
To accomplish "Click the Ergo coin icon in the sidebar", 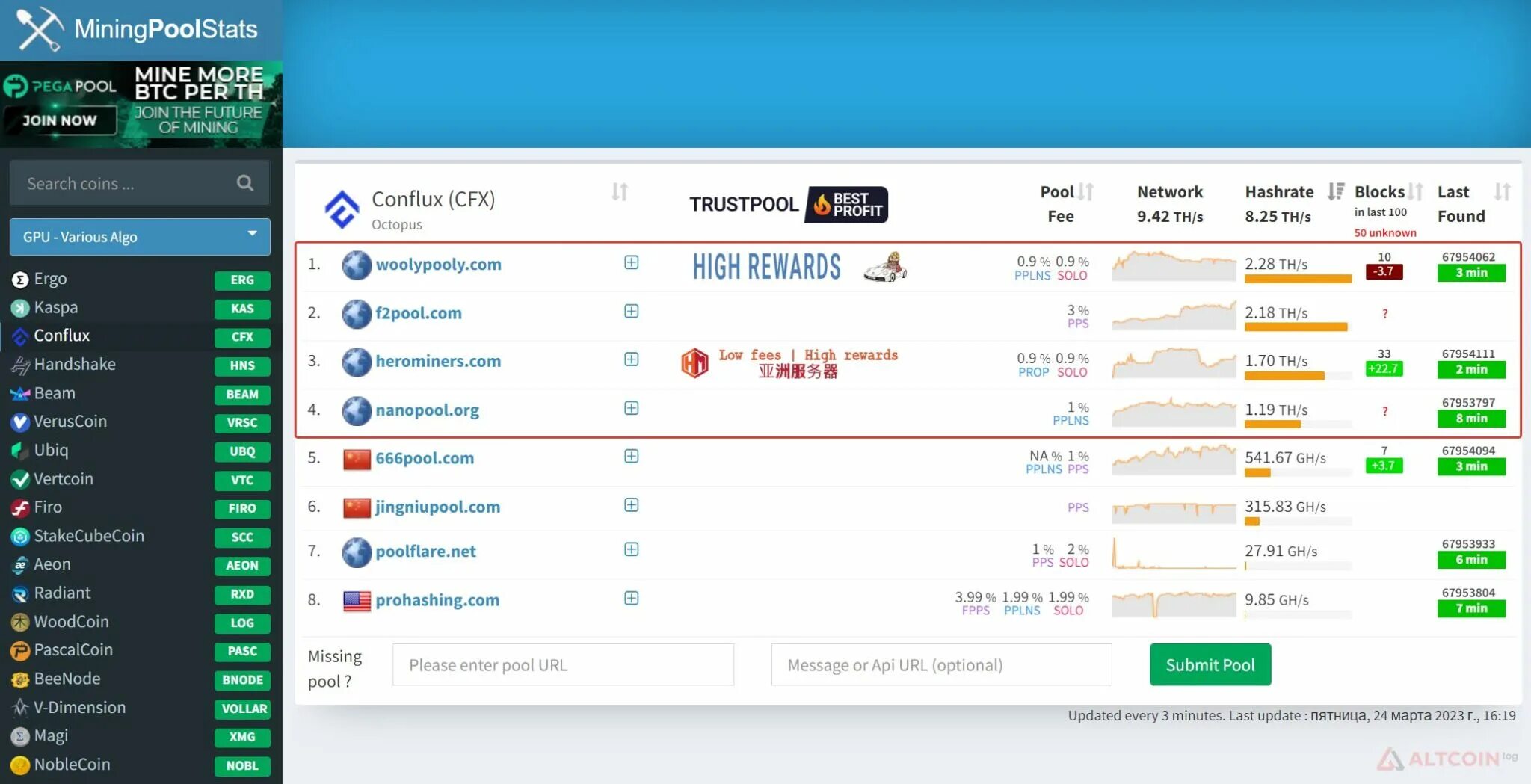I will point(20,280).
